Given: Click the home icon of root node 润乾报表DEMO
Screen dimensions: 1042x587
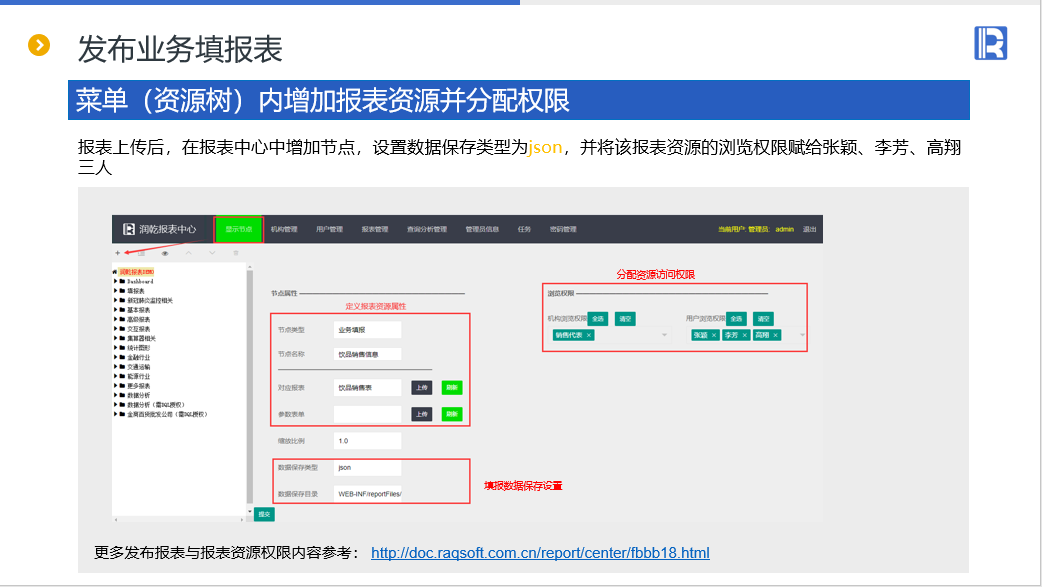Looking at the screenshot, I should [x=115, y=272].
